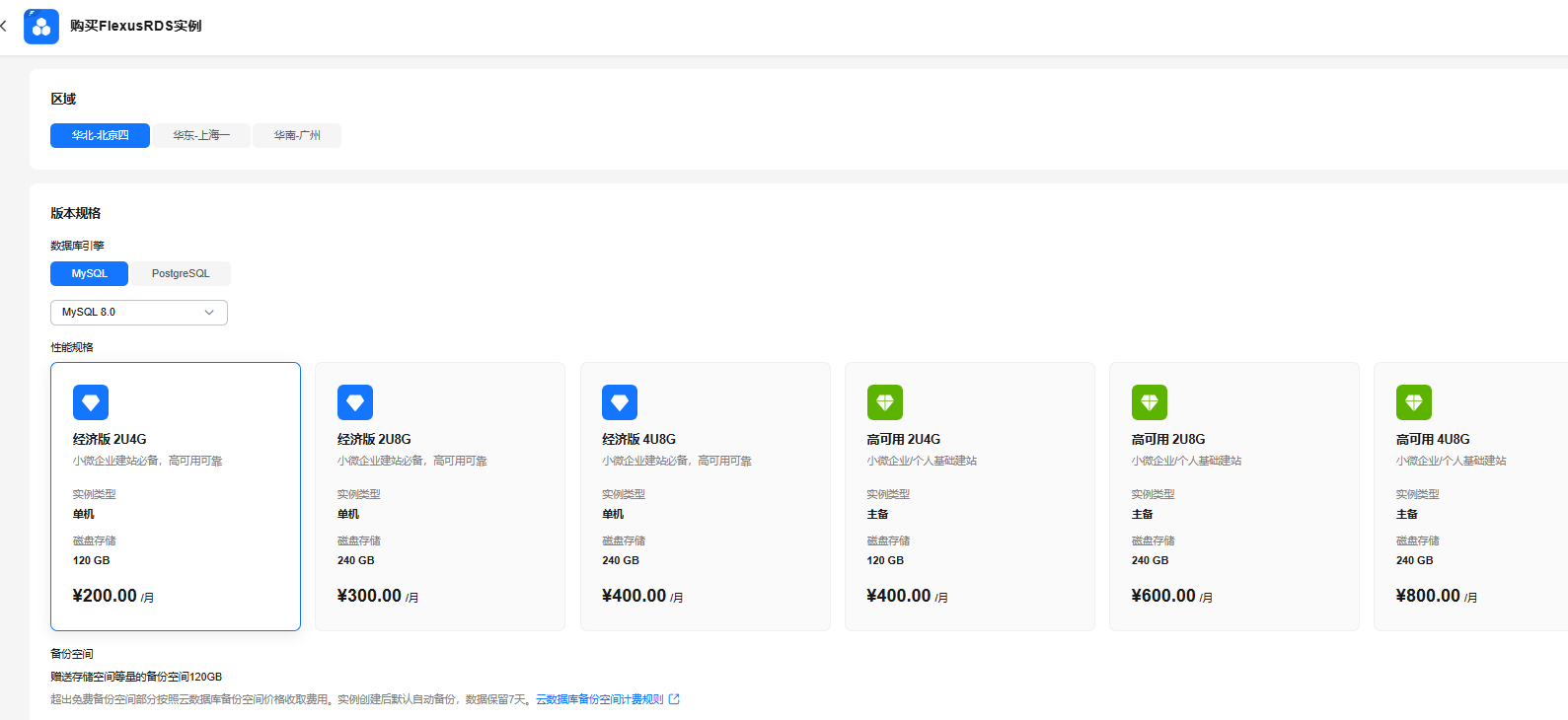This screenshot has width=1568, height=720.
Task: Click the 高可用 2U8G green diamond icon
Action: click(1150, 402)
